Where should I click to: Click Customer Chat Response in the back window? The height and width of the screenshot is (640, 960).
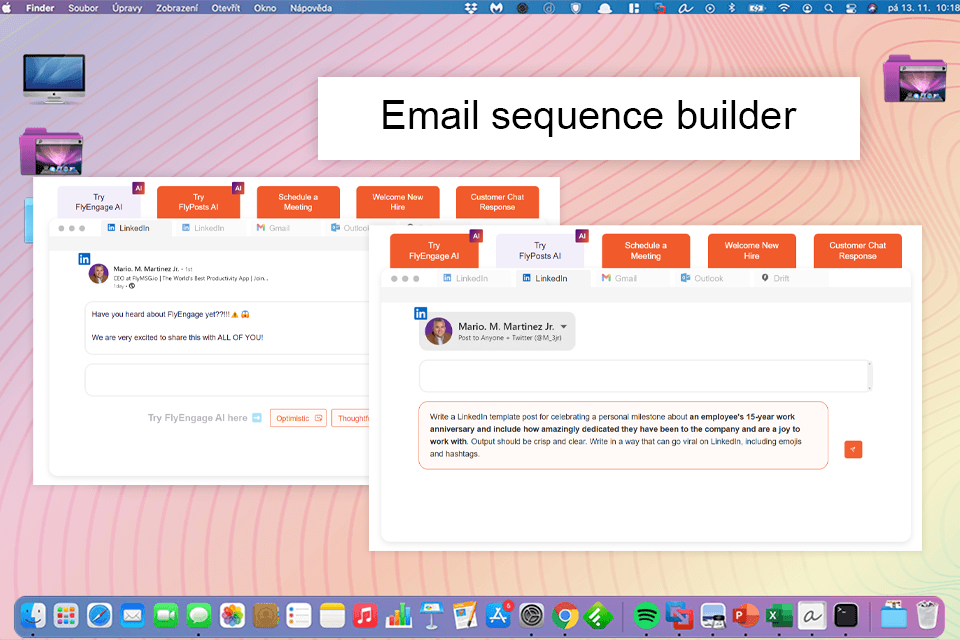coord(497,202)
